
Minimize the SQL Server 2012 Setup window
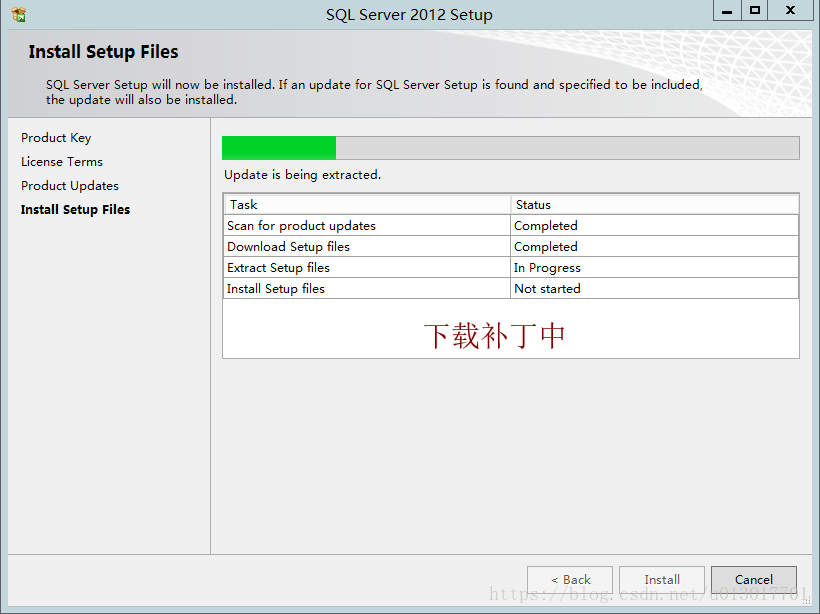tap(727, 10)
